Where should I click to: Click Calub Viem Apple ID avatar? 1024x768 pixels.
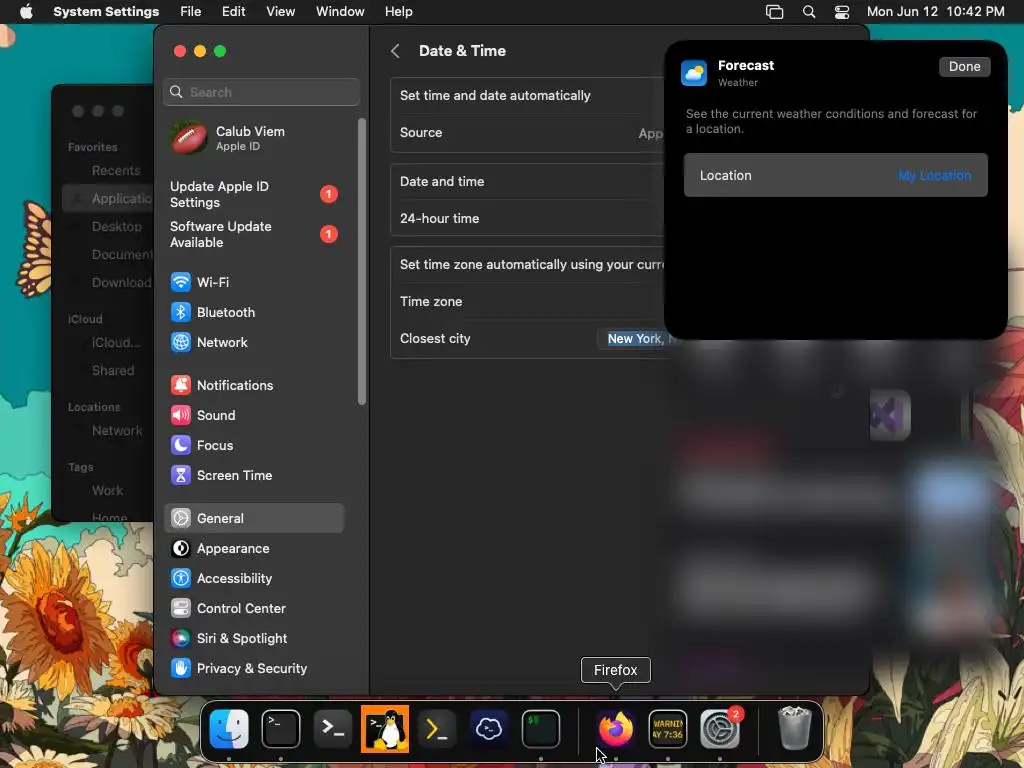pyautogui.click(x=189, y=138)
